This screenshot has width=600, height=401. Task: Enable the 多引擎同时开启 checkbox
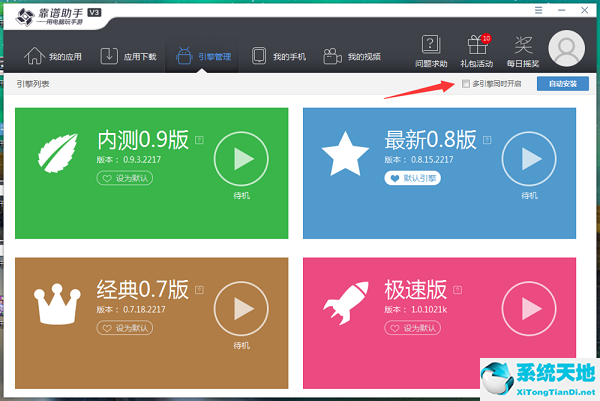point(466,83)
